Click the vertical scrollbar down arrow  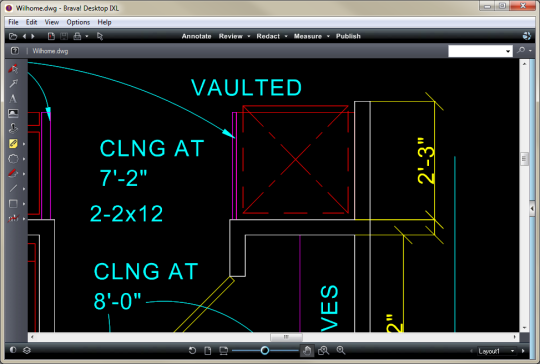524,328
